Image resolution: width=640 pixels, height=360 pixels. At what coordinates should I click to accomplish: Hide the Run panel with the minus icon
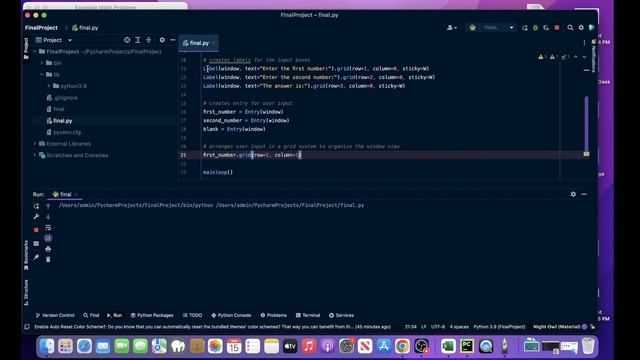coord(584,194)
